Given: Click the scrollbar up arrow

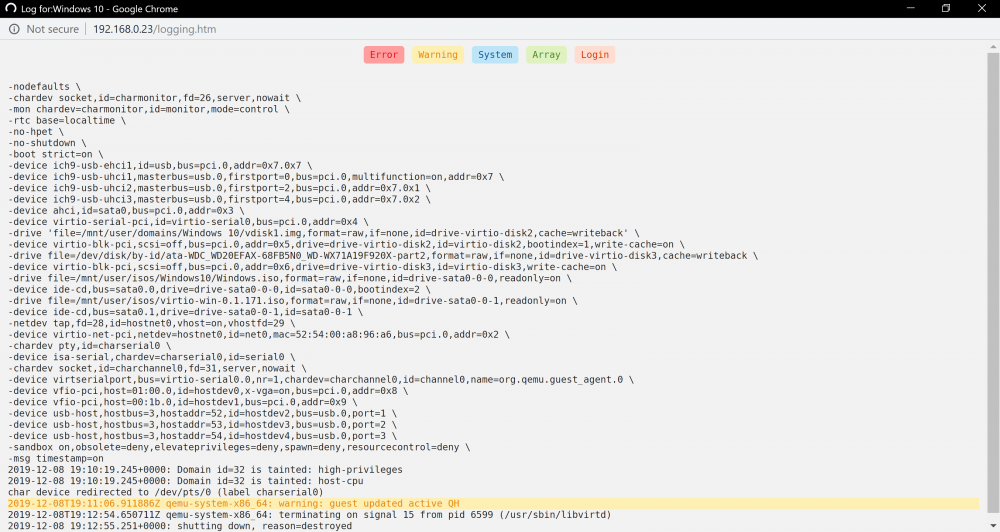Looking at the screenshot, I should coord(993,47).
